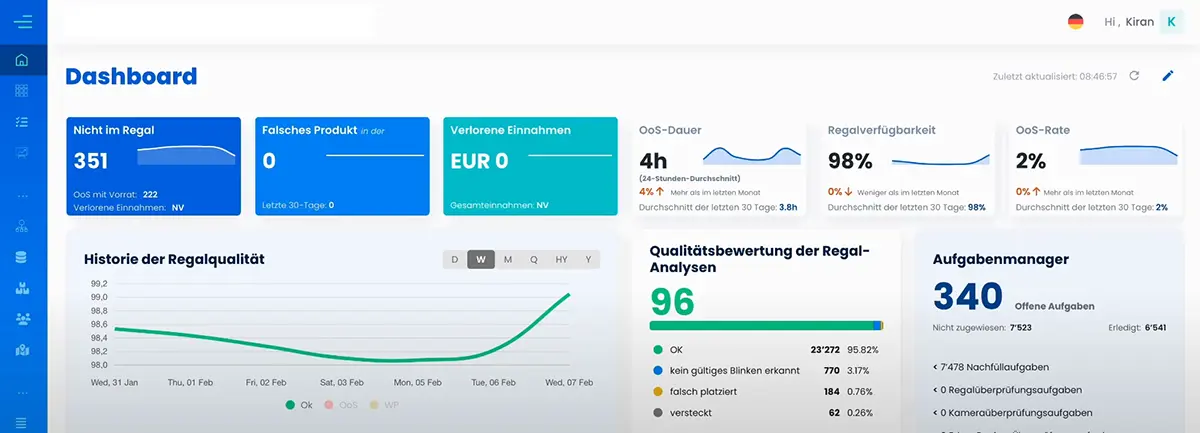Open the hierarchy org-chart sidebar icon
The height and width of the screenshot is (433, 1200).
[22, 226]
